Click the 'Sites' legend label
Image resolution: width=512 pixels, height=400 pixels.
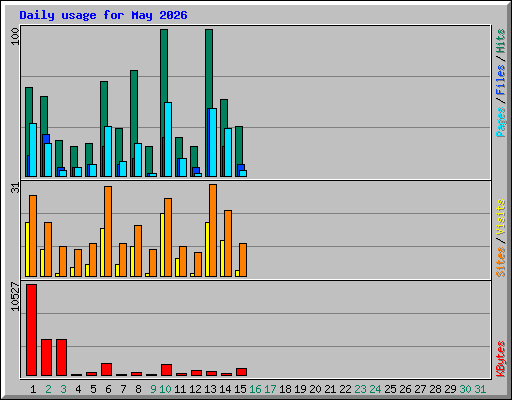pyautogui.click(x=500, y=262)
